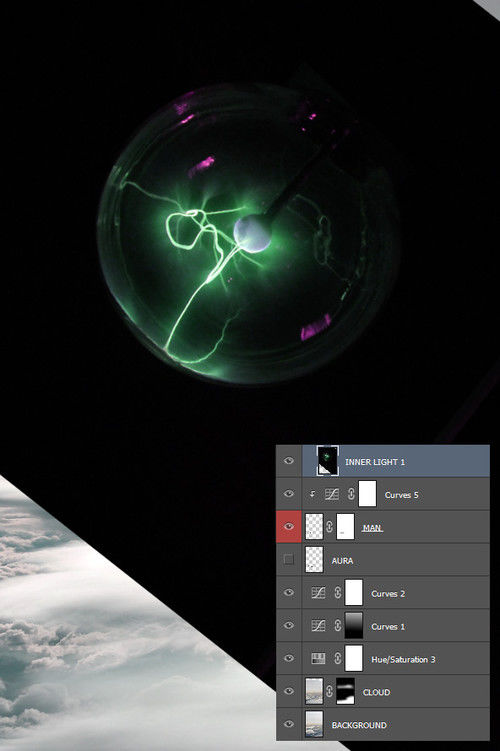The image size is (500, 751).
Task: Click the INNER LIGHT 1 layer thumbnail
Action: tap(328, 461)
